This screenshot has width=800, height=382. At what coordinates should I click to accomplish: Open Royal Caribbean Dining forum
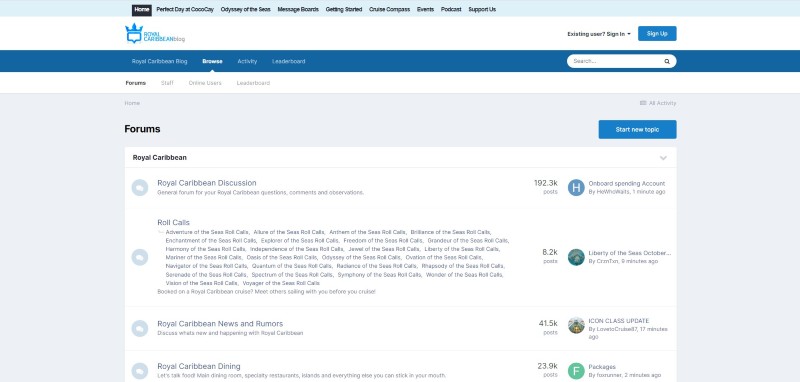click(198, 366)
